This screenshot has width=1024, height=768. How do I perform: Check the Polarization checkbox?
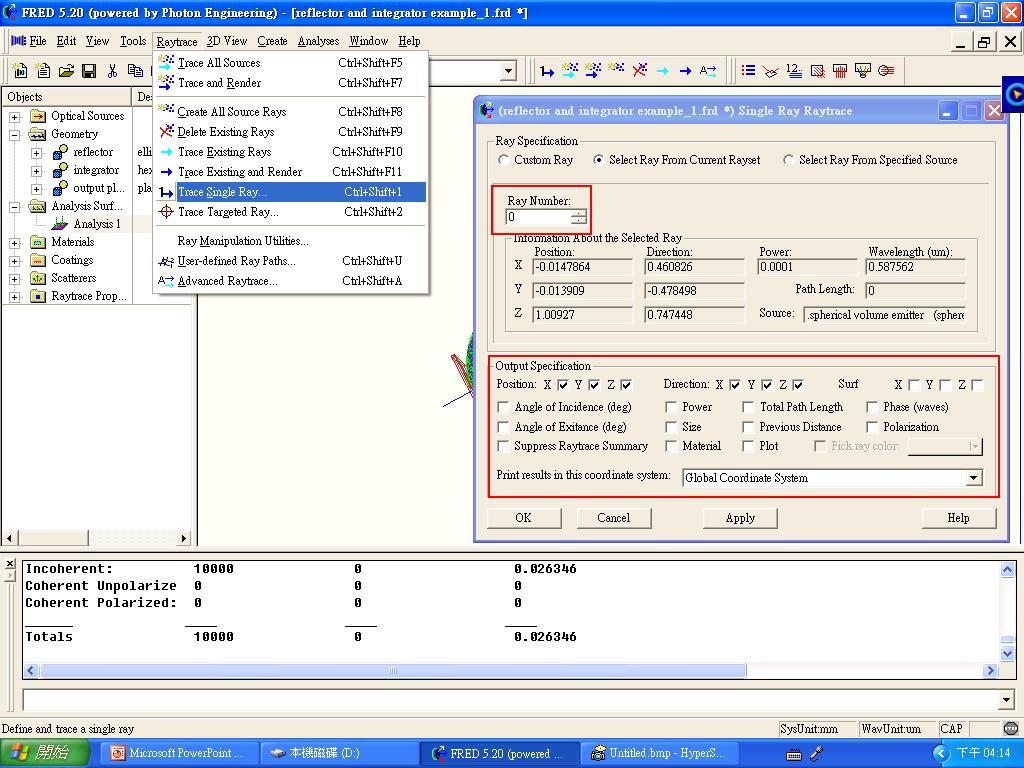pyautogui.click(x=872, y=427)
